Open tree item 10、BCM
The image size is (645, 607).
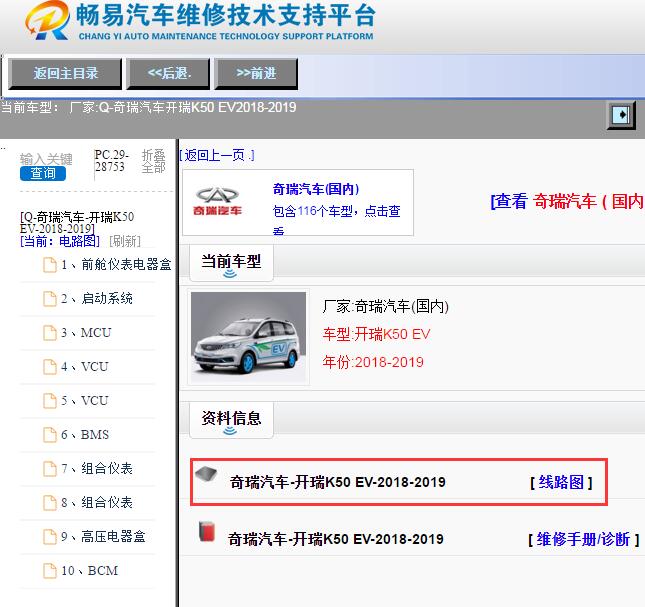[x=90, y=571]
